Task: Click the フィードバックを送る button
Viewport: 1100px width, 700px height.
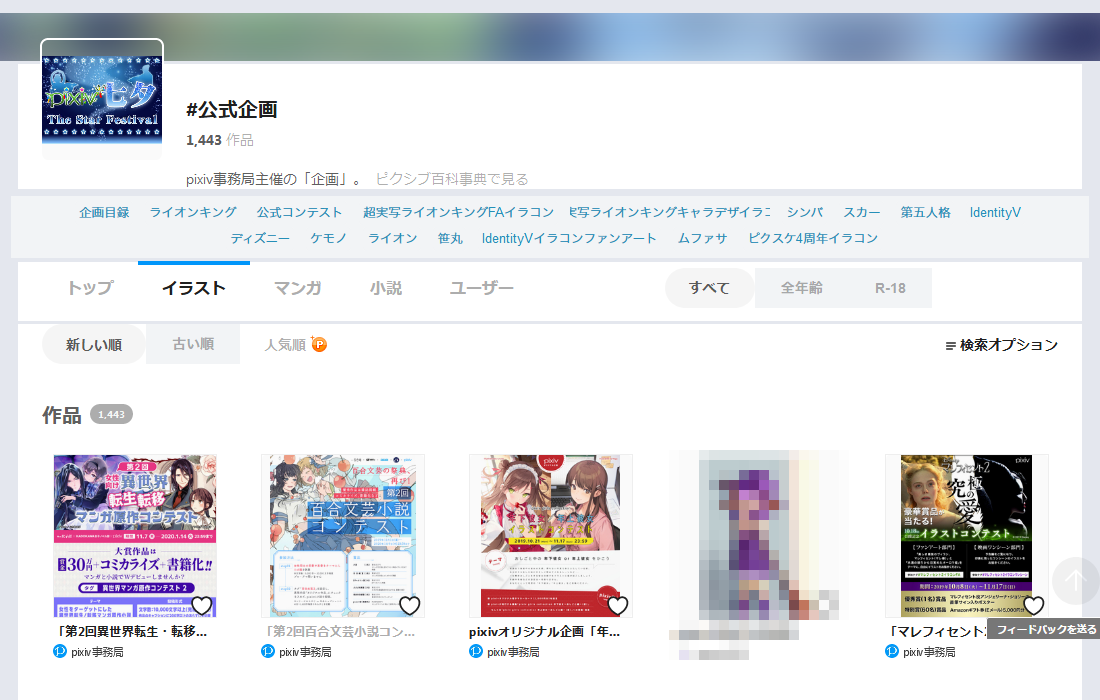Action: (1045, 629)
